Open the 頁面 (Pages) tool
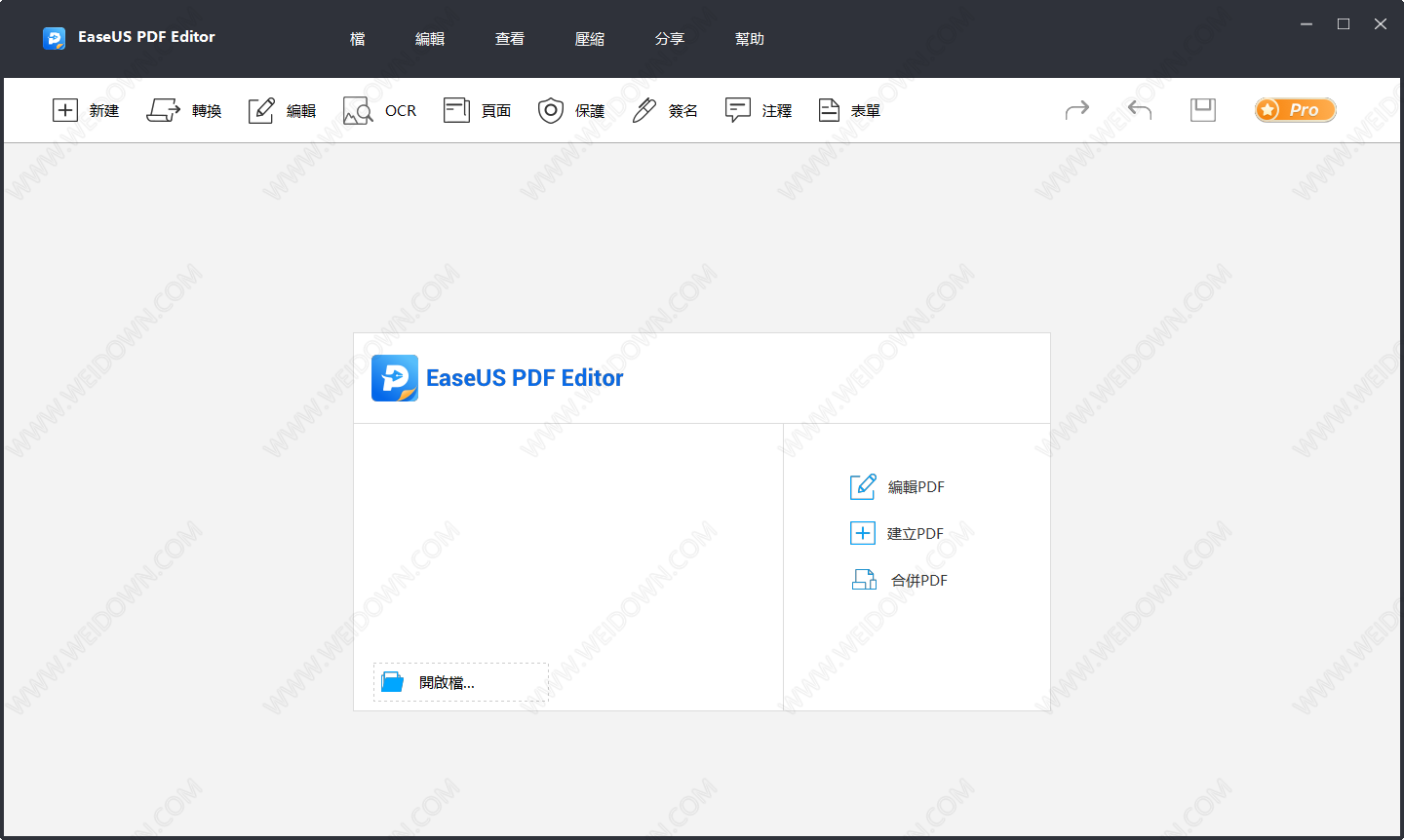The image size is (1404, 840). click(477, 110)
